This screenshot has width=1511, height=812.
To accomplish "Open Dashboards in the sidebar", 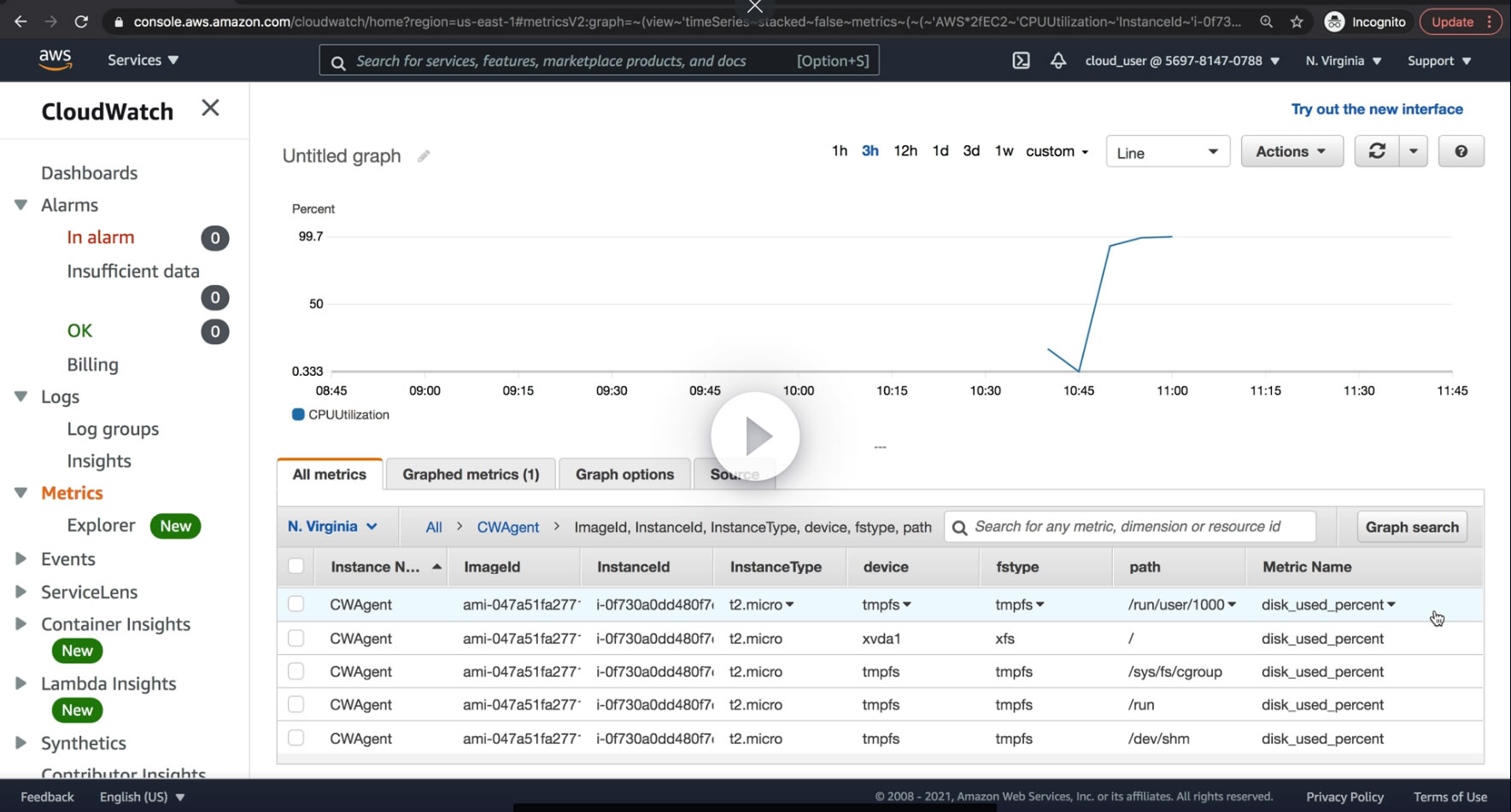I will point(90,172).
